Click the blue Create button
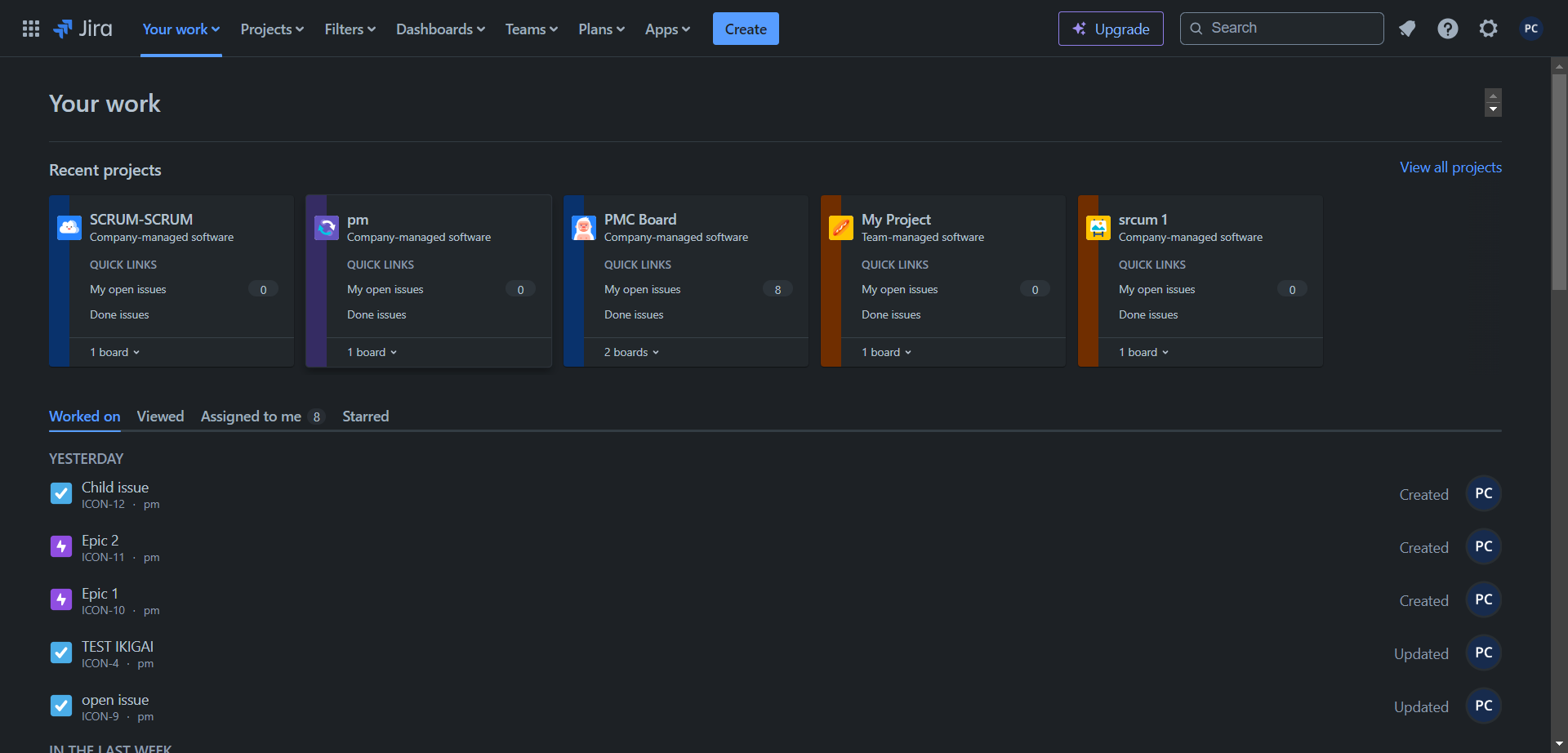Screen dimensions: 1568x753 (x=746, y=29)
